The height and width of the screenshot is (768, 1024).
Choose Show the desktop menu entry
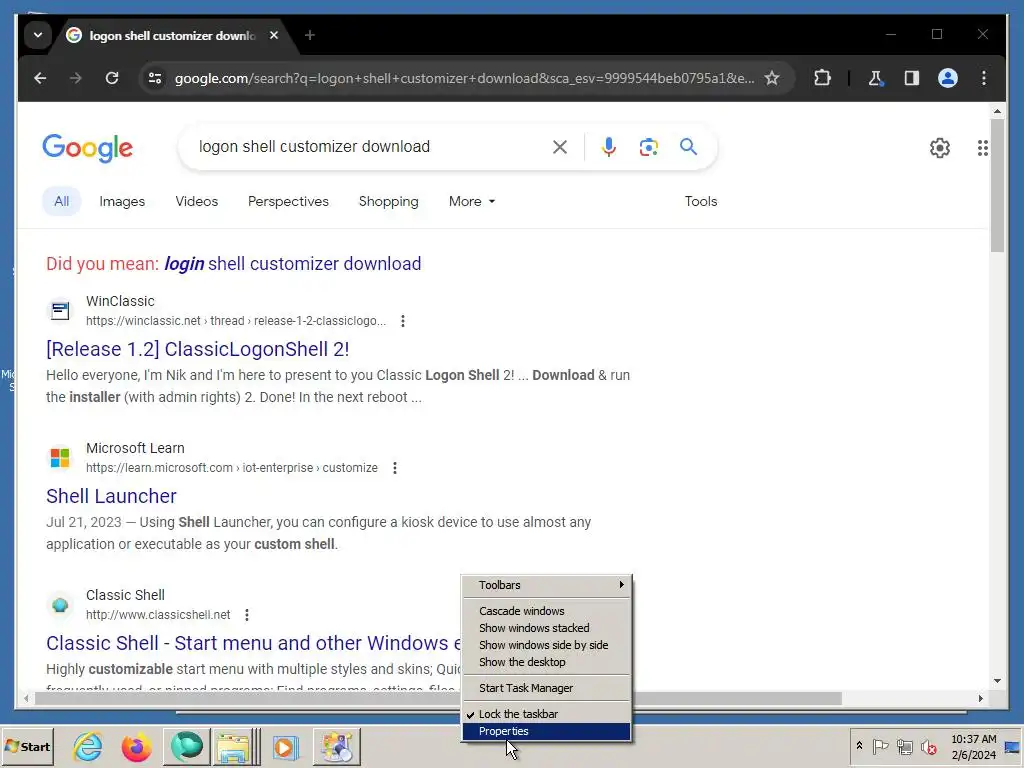pos(547,662)
